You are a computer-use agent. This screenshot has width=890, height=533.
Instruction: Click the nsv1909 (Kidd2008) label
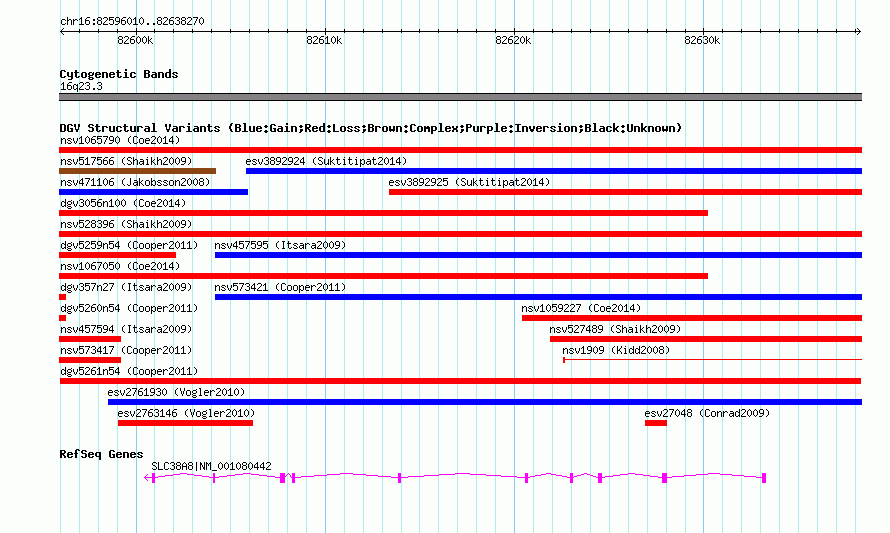(616, 350)
